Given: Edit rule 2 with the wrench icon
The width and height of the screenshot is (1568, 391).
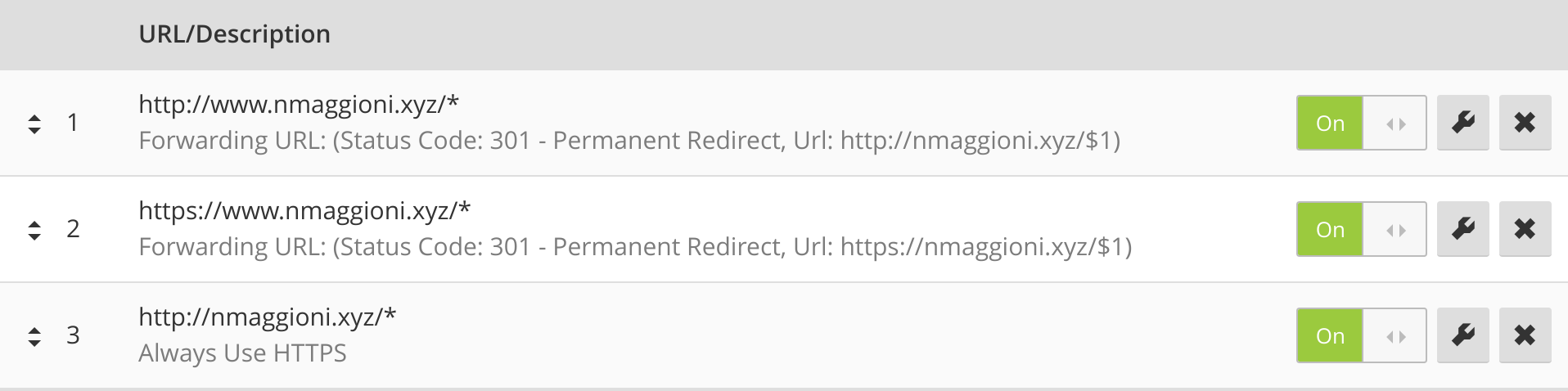Looking at the screenshot, I should 1462,229.
